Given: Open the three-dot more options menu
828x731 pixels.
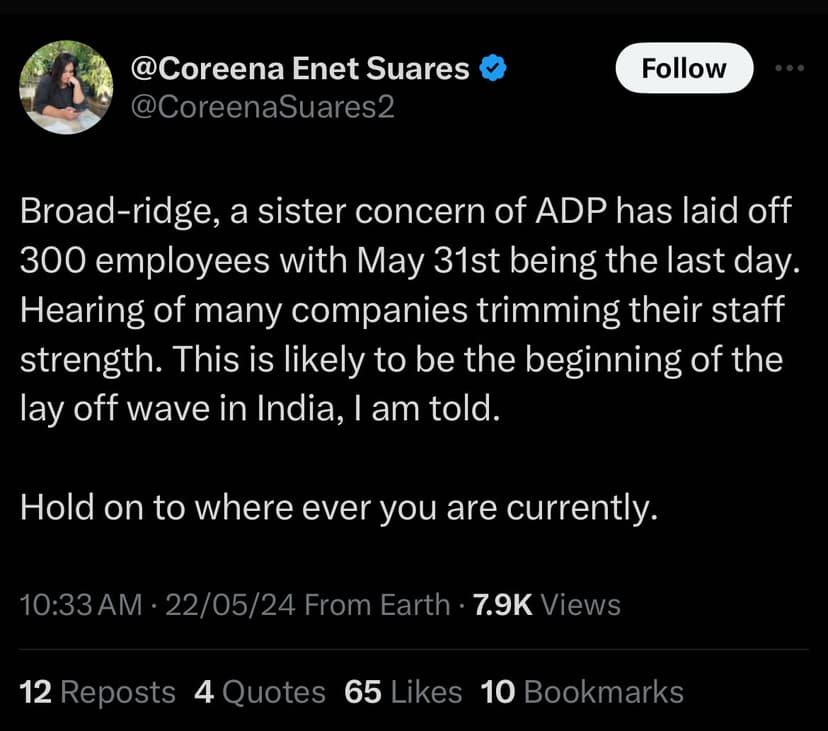Looking at the screenshot, I should pos(790,68).
